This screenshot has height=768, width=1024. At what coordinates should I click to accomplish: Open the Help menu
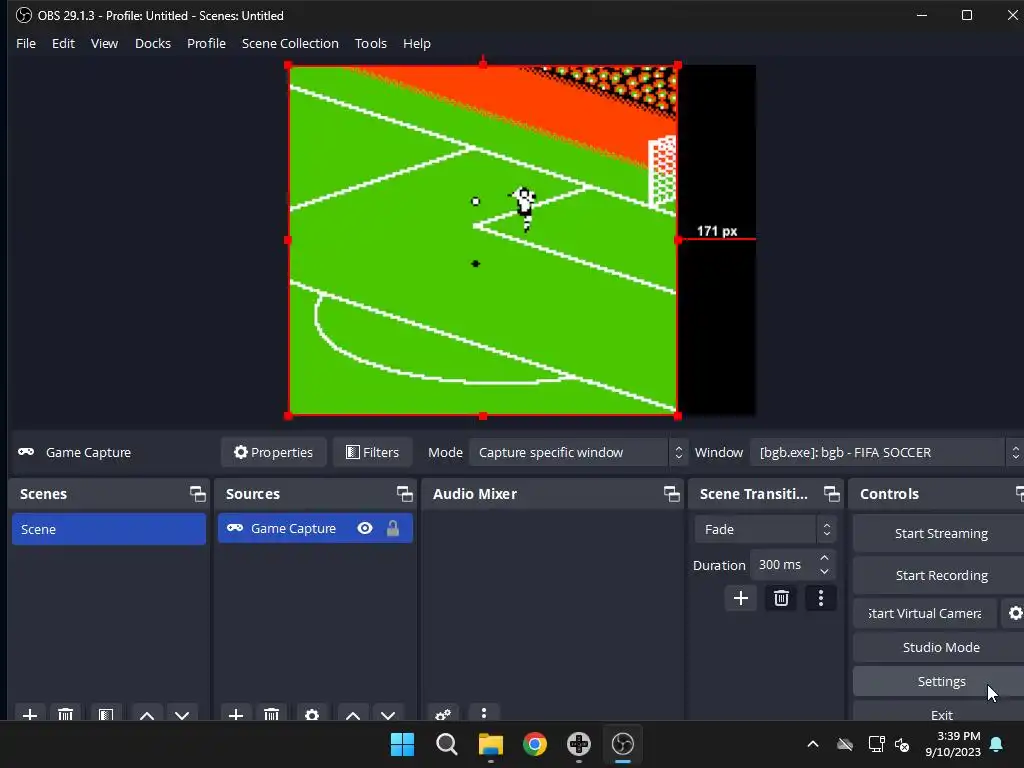point(417,43)
